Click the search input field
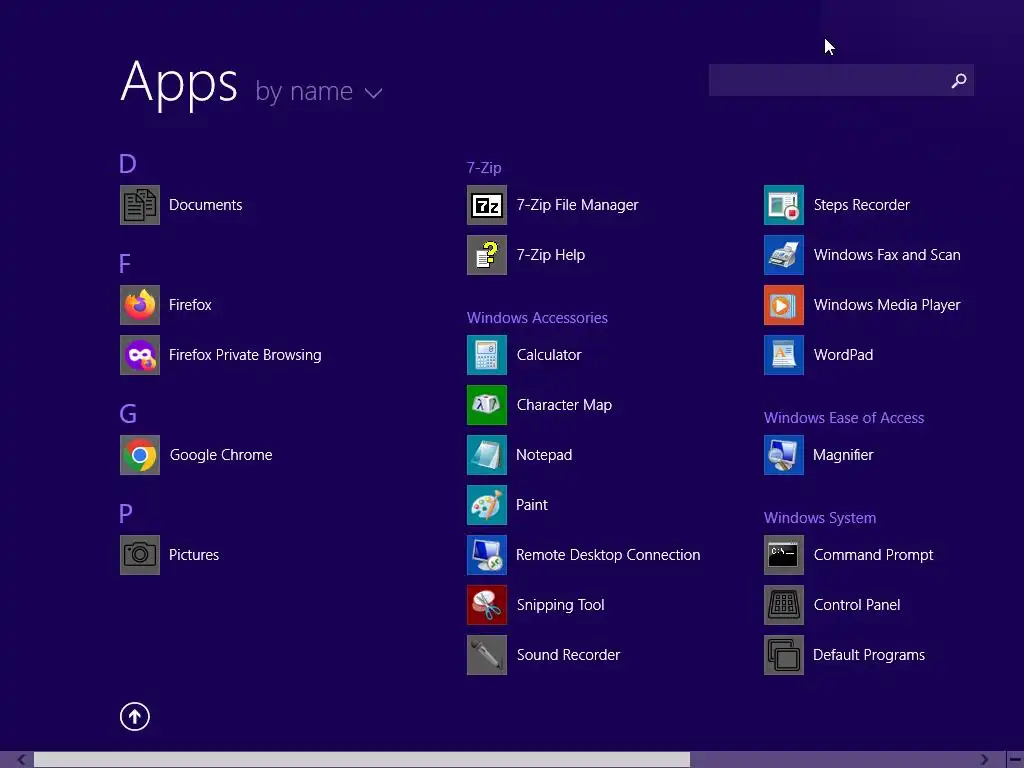Screen dimensions: 1024x768 point(841,80)
